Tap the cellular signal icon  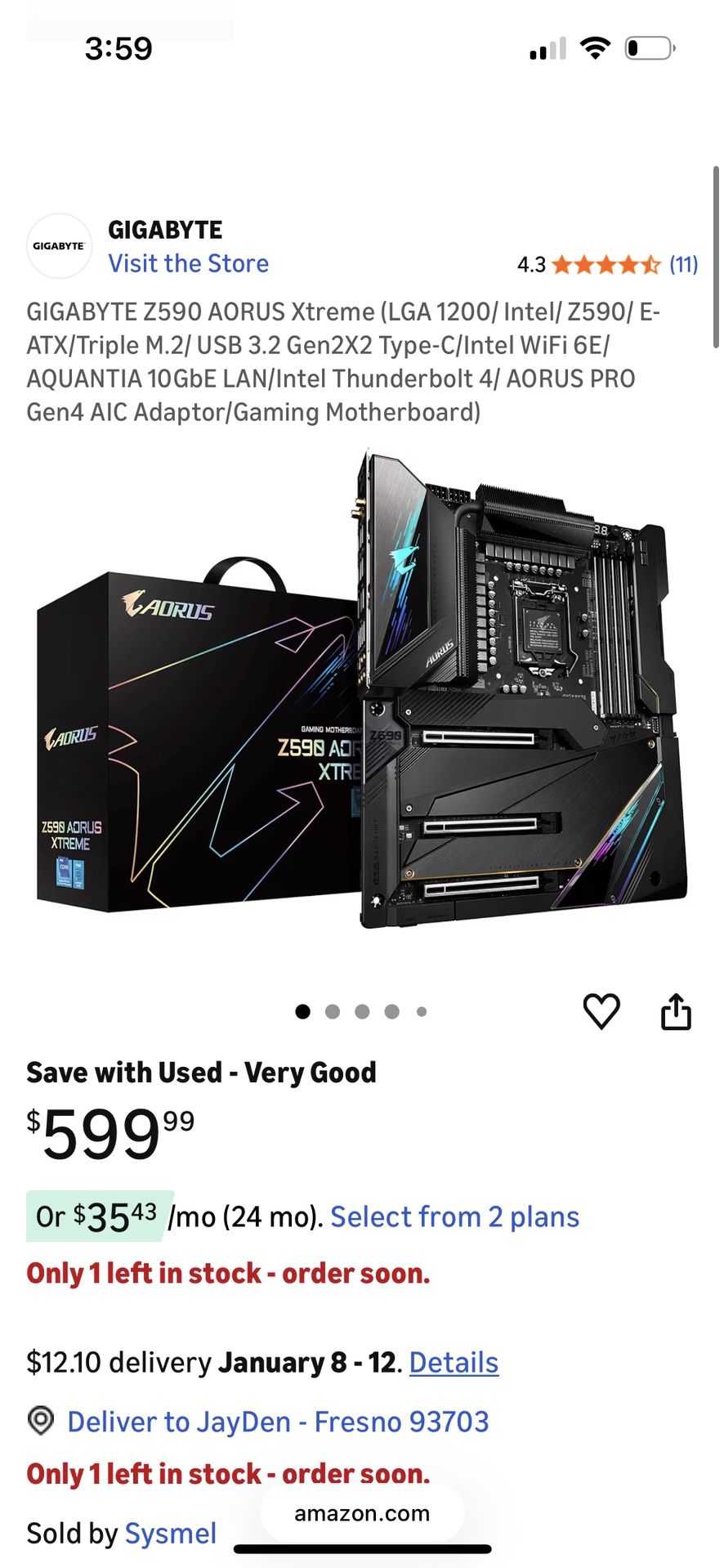(x=547, y=48)
